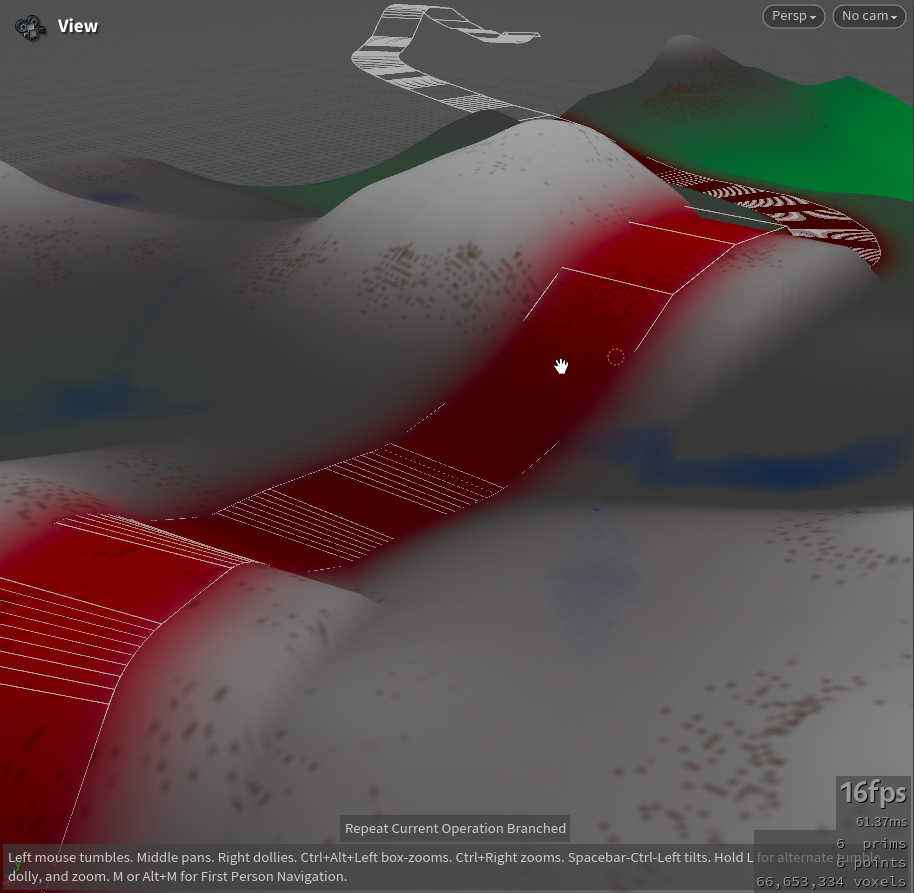Click the navigation hint text in status bar

(444, 867)
